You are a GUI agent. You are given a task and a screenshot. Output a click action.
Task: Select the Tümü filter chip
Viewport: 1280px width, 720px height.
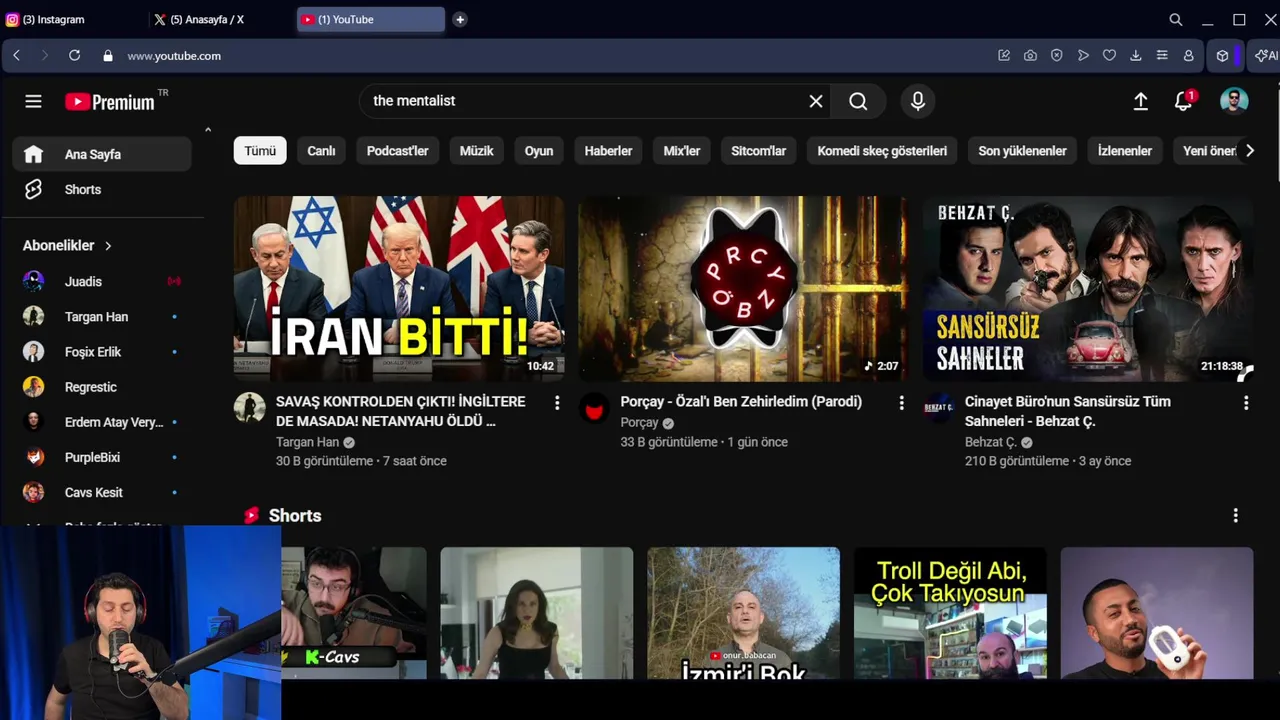click(x=260, y=151)
